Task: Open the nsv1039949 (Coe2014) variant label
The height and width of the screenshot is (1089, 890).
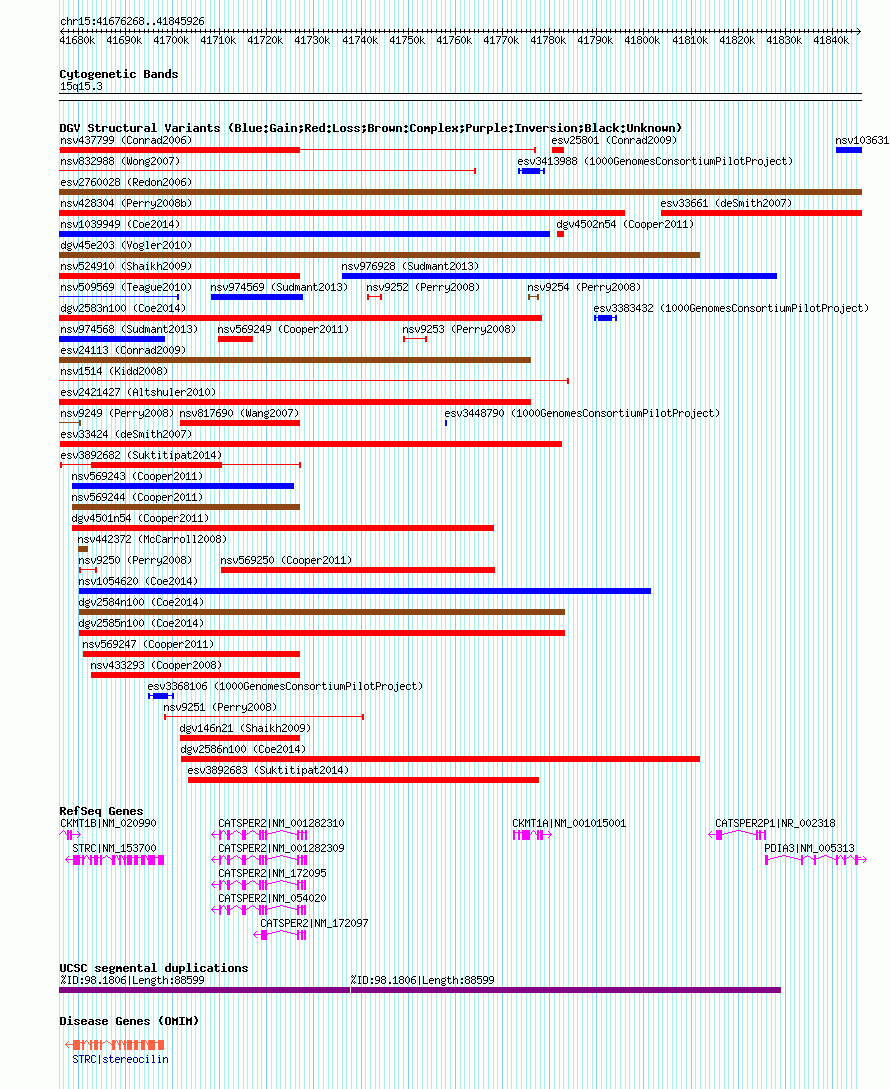Action: point(120,224)
